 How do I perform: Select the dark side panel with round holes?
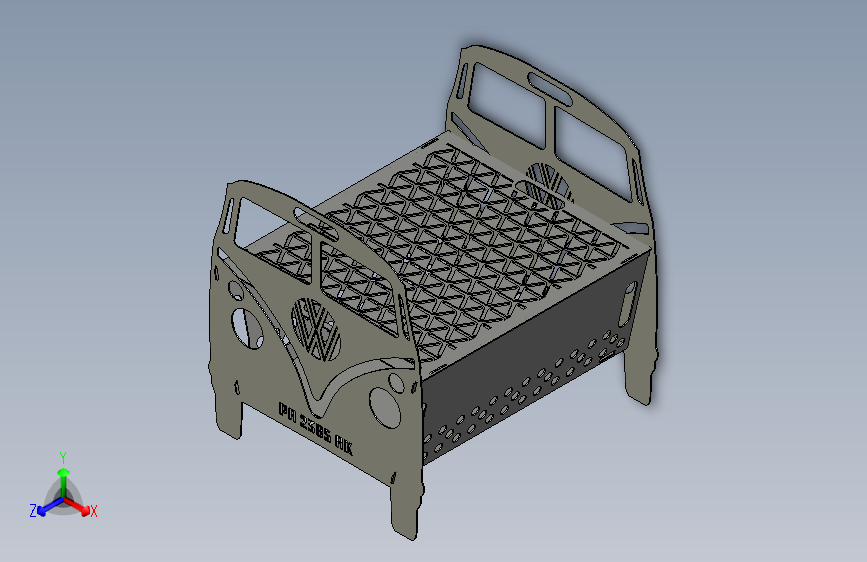click(x=531, y=360)
